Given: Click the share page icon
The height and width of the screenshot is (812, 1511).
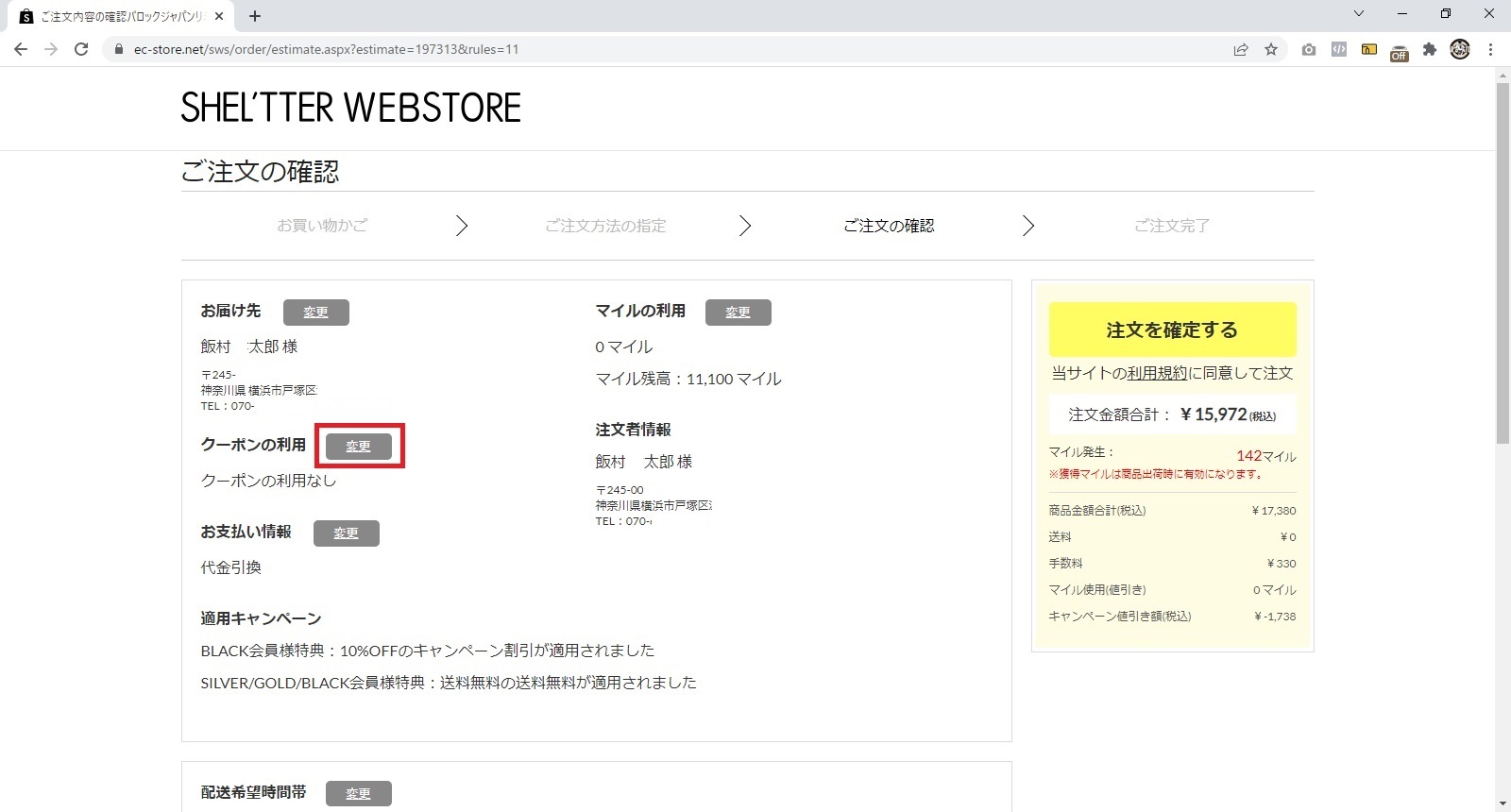Looking at the screenshot, I should point(1241,49).
